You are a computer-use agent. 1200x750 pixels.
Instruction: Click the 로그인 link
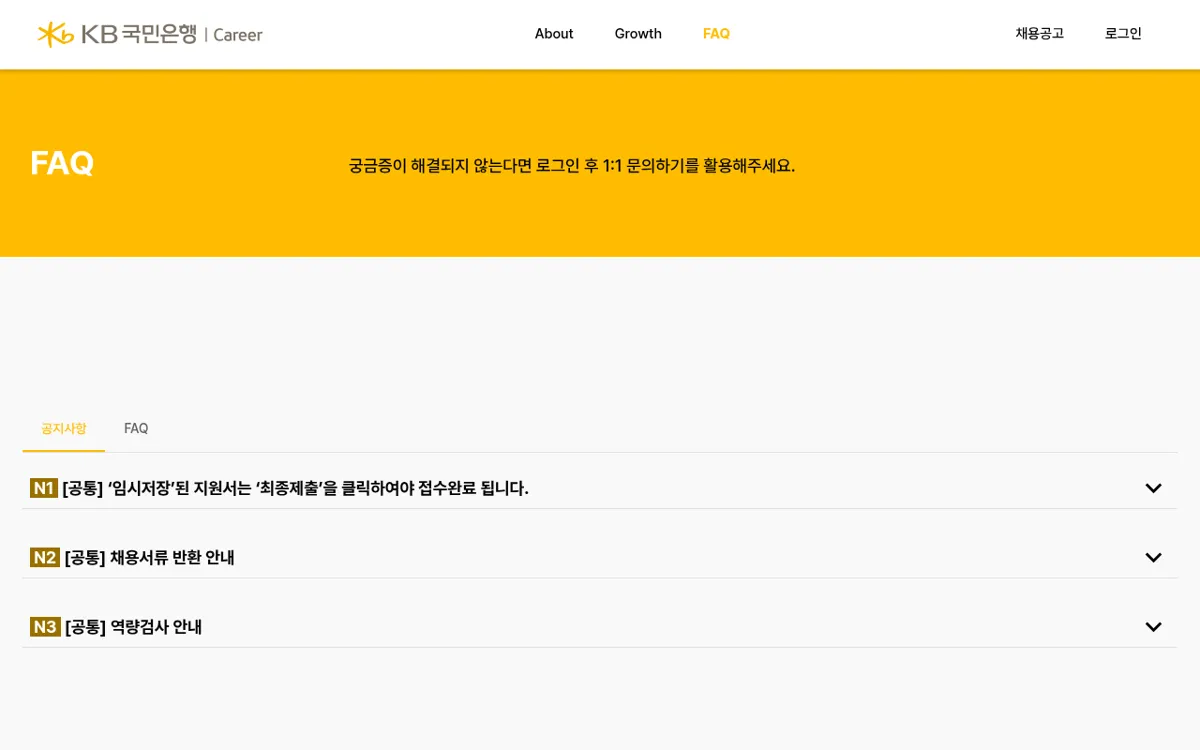1123,34
